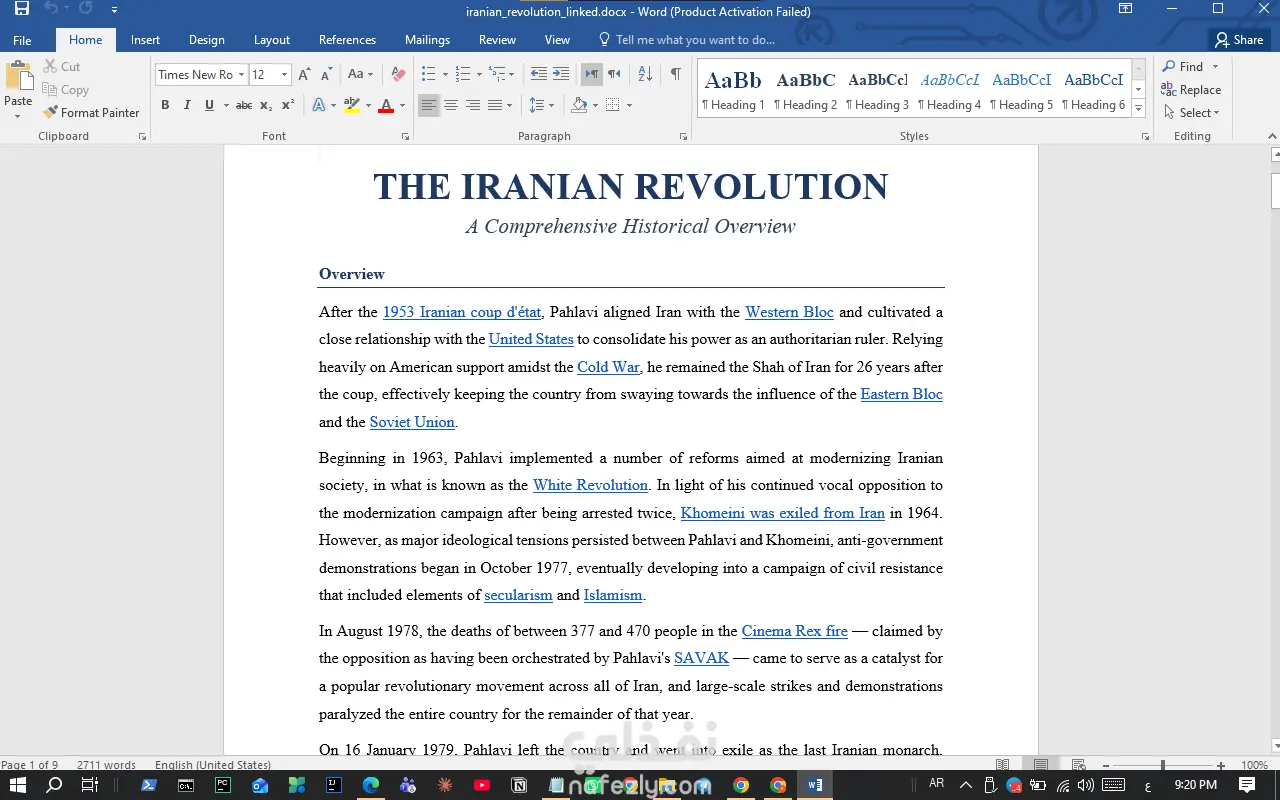Apply the red font color
Viewport: 1280px width, 800px height.
pos(386,105)
